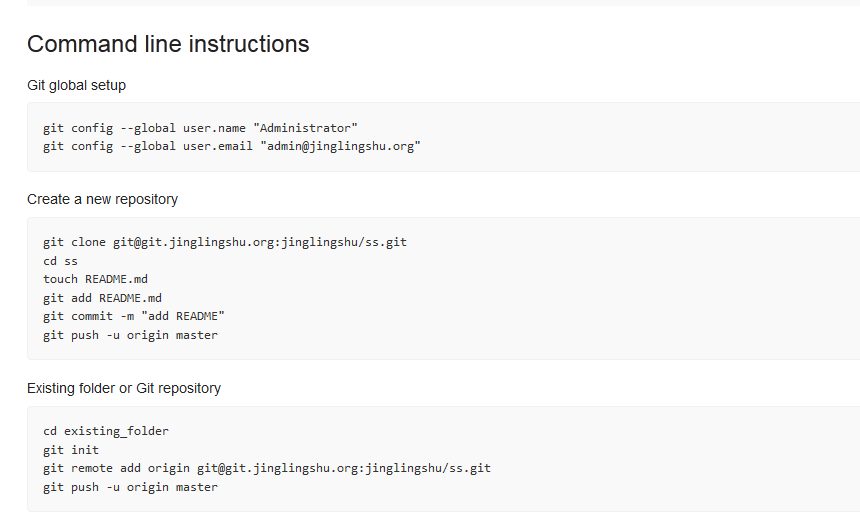Click the "git init" command line
Viewport: 860px width, 531px height.
(x=71, y=450)
